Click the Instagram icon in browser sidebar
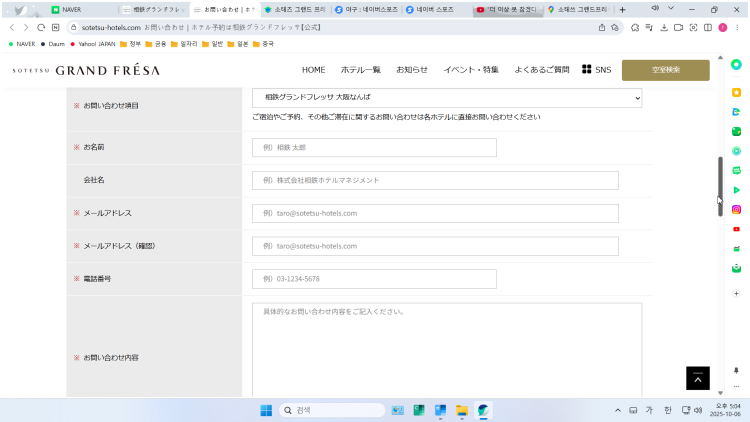This screenshot has height=422, width=750. pyautogui.click(x=736, y=209)
